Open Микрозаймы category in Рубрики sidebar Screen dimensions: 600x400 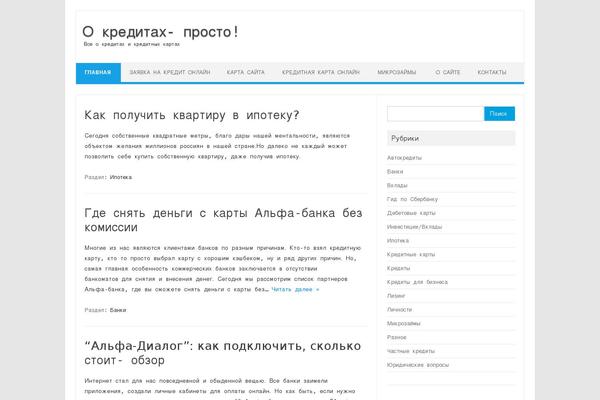click(404, 323)
